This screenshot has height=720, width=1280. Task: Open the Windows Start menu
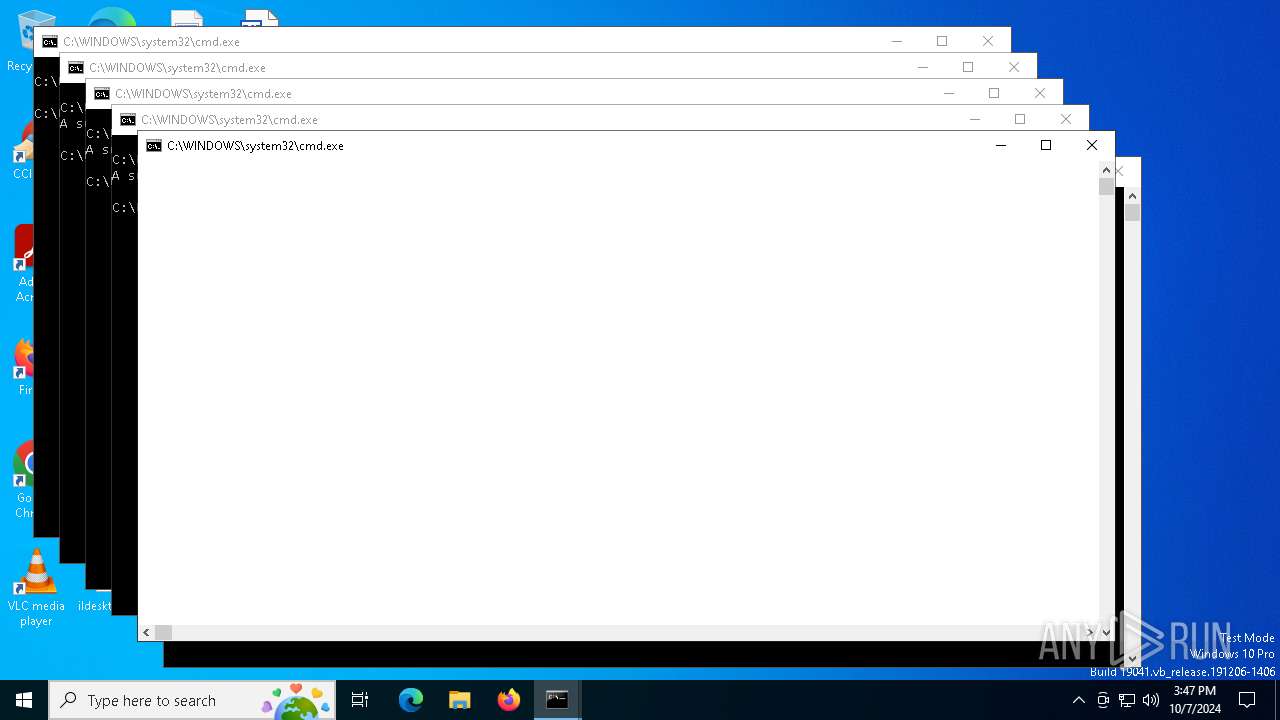(x=24, y=700)
